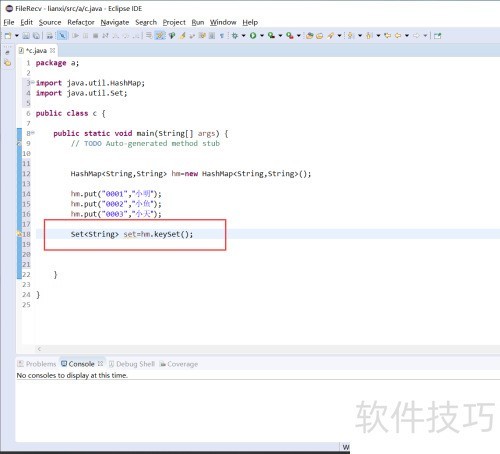500x454 pixels.
Task: Click the Run External Tools icon
Action: coord(290,36)
